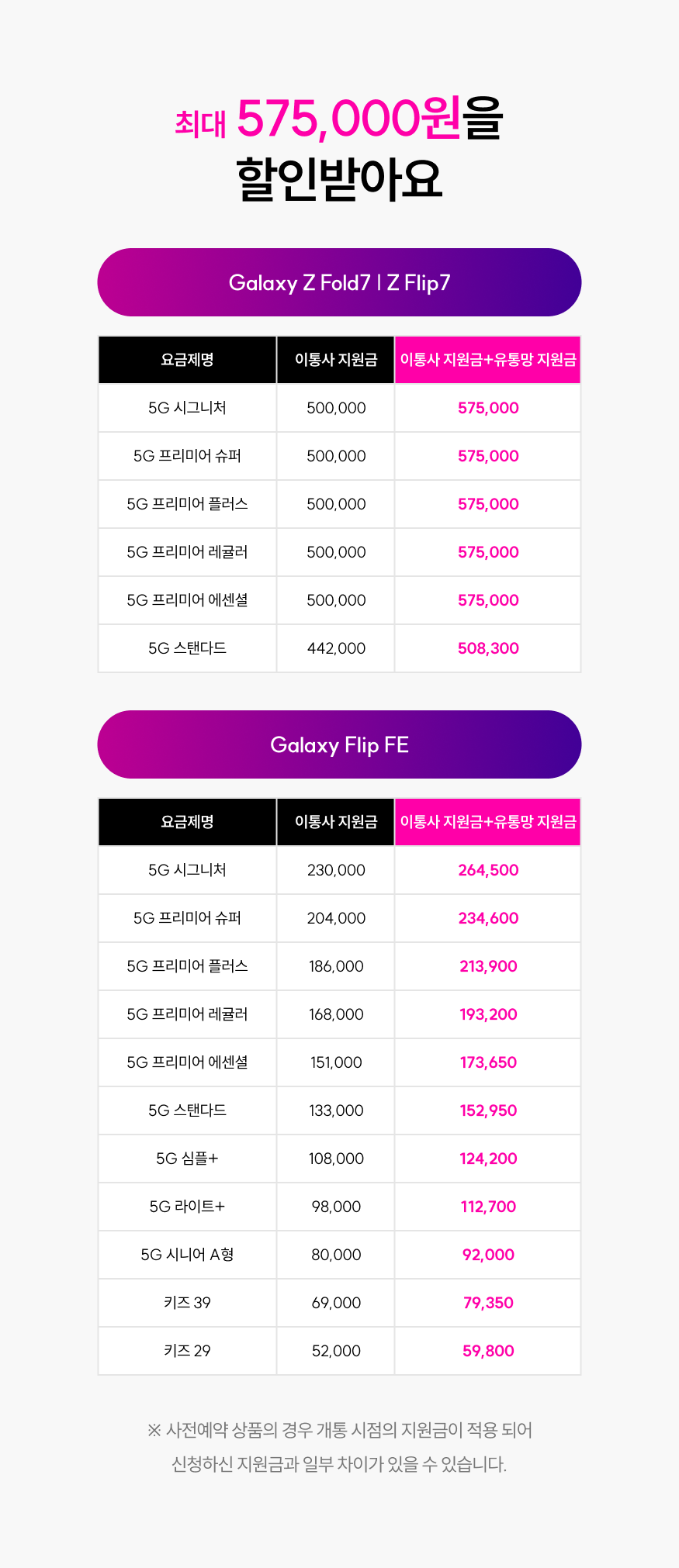This screenshot has width=679, height=1568.
Task: Click the 사전예약 상품 footnote notice
Action: coord(339,1447)
